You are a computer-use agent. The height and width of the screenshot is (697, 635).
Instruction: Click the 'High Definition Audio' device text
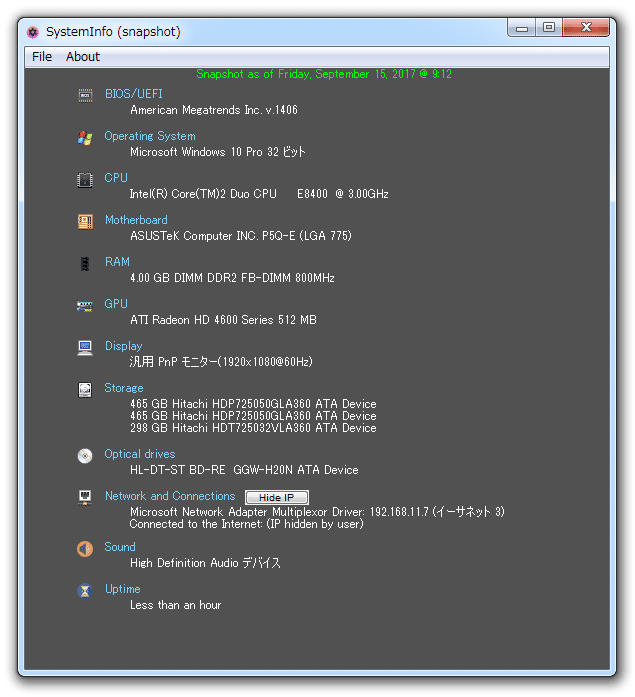pos(205,563)
